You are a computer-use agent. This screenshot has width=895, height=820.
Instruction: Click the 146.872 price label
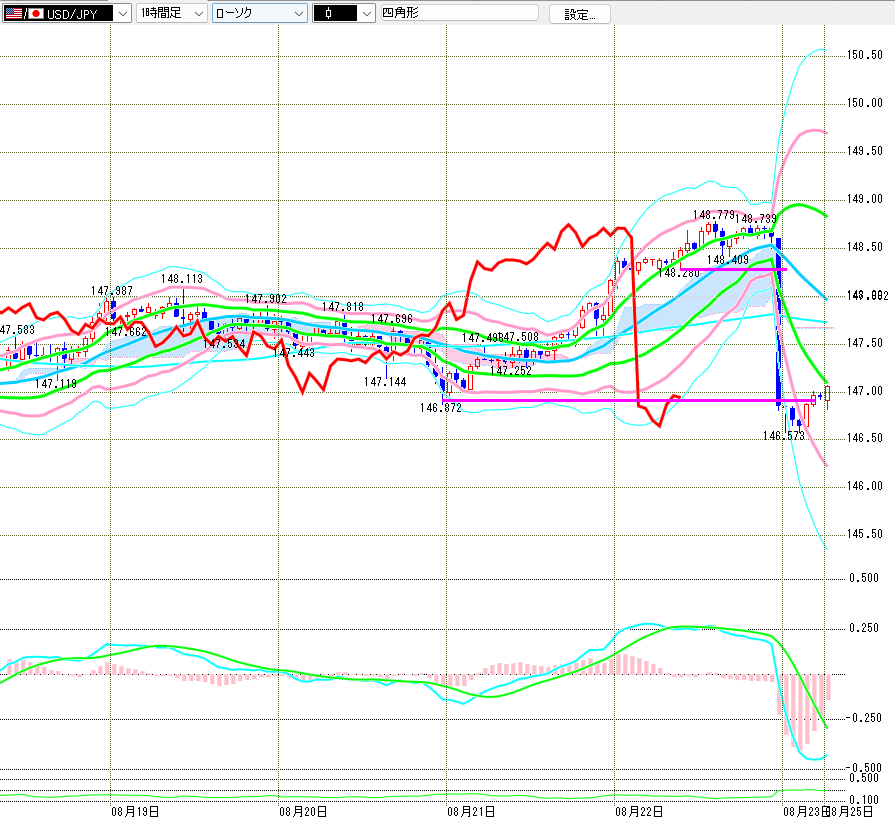(440, 408)
